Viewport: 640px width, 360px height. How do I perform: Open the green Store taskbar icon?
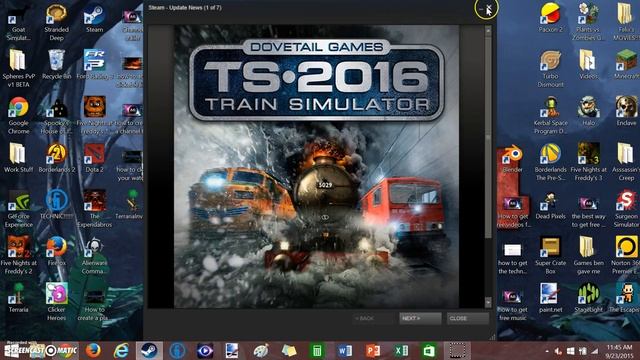coord(429,351)
